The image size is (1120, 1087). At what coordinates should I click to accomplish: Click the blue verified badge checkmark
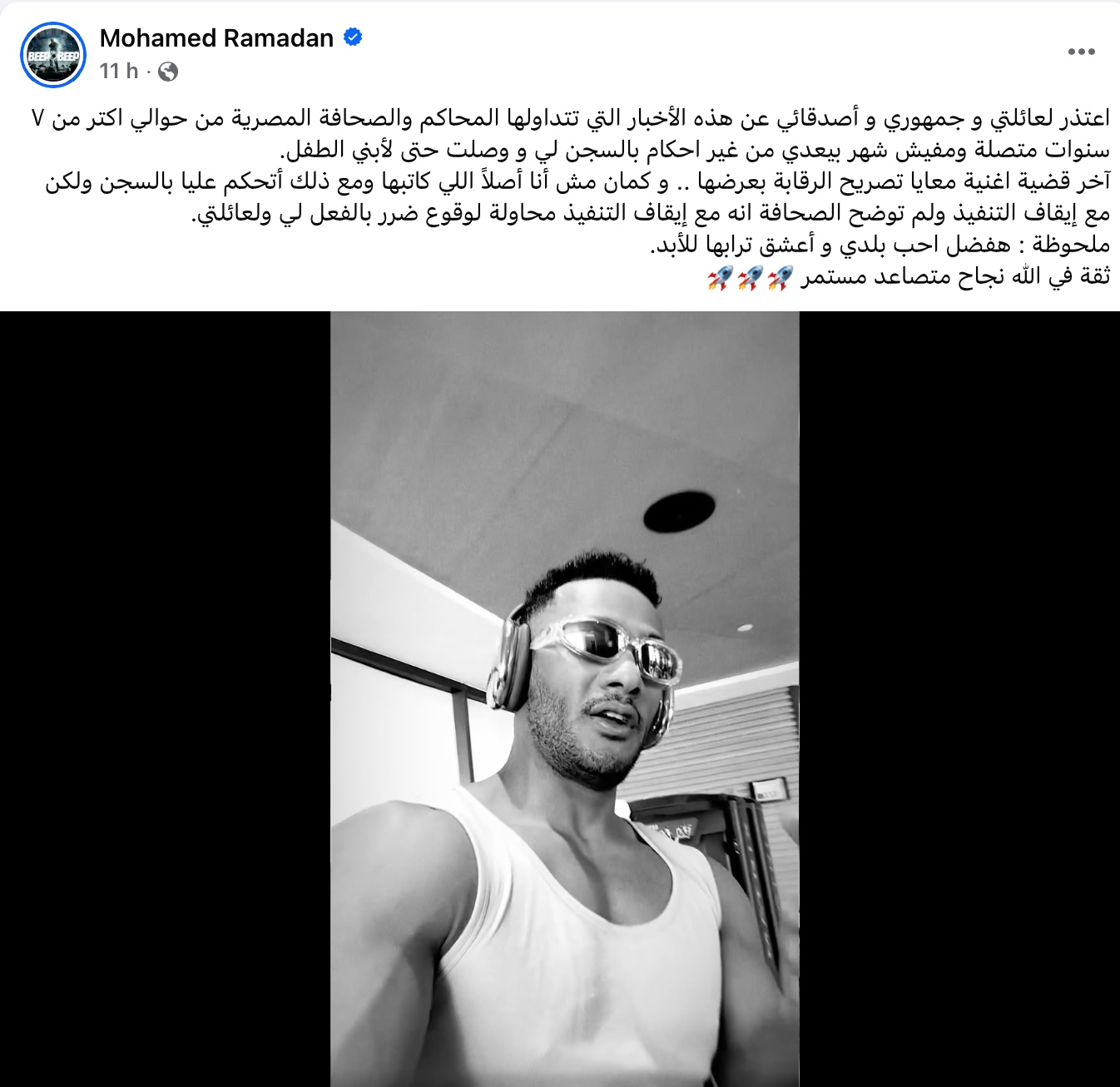point(352,37)
